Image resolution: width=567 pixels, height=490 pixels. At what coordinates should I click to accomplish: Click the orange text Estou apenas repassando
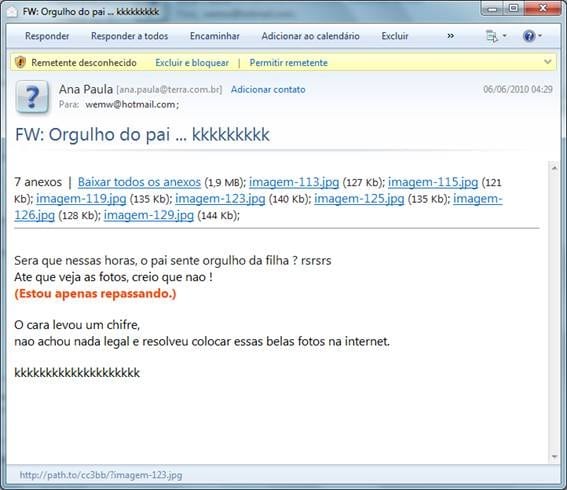(x=95, y=293)
